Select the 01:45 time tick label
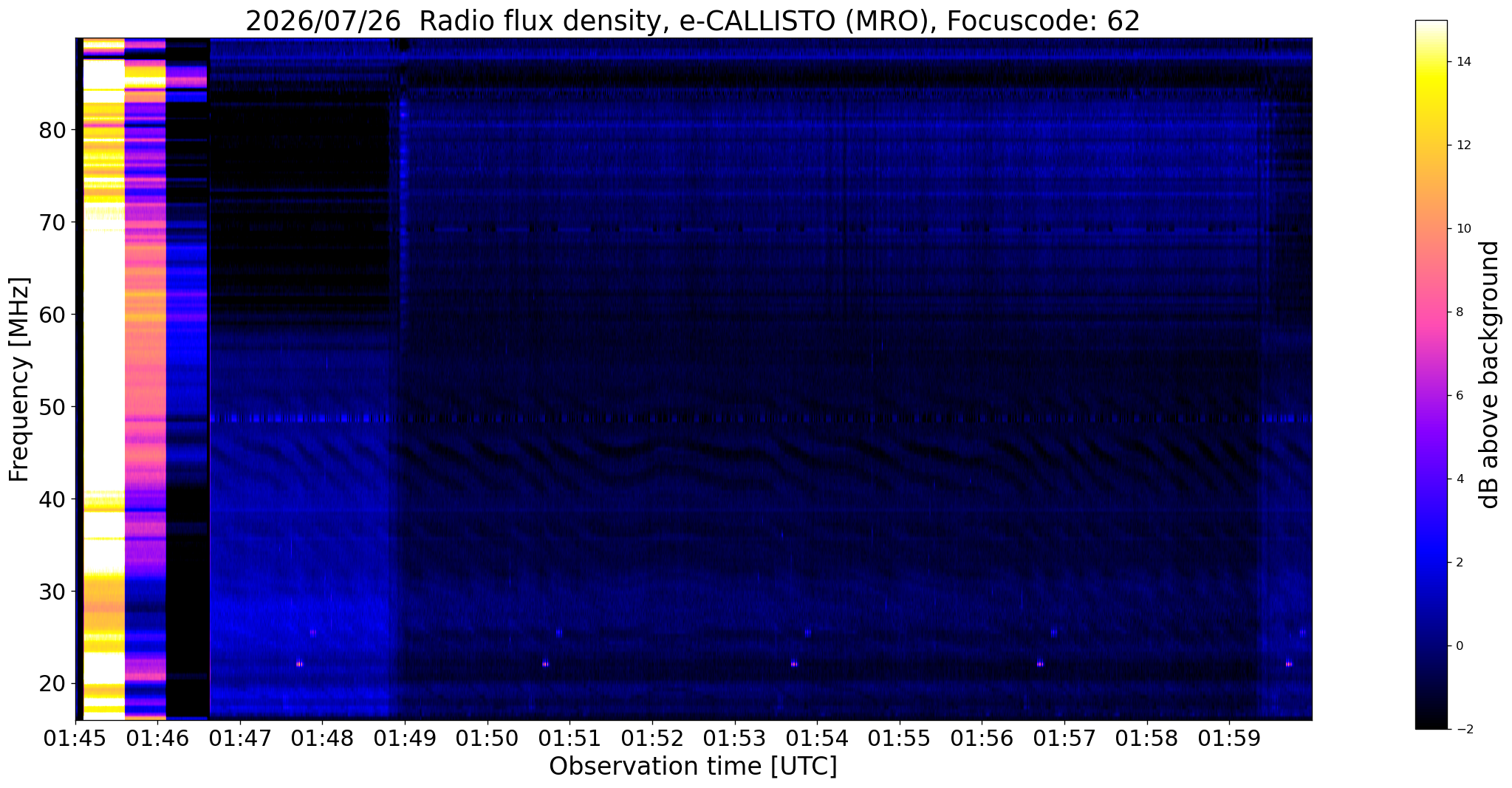 [x=75, y=739]
